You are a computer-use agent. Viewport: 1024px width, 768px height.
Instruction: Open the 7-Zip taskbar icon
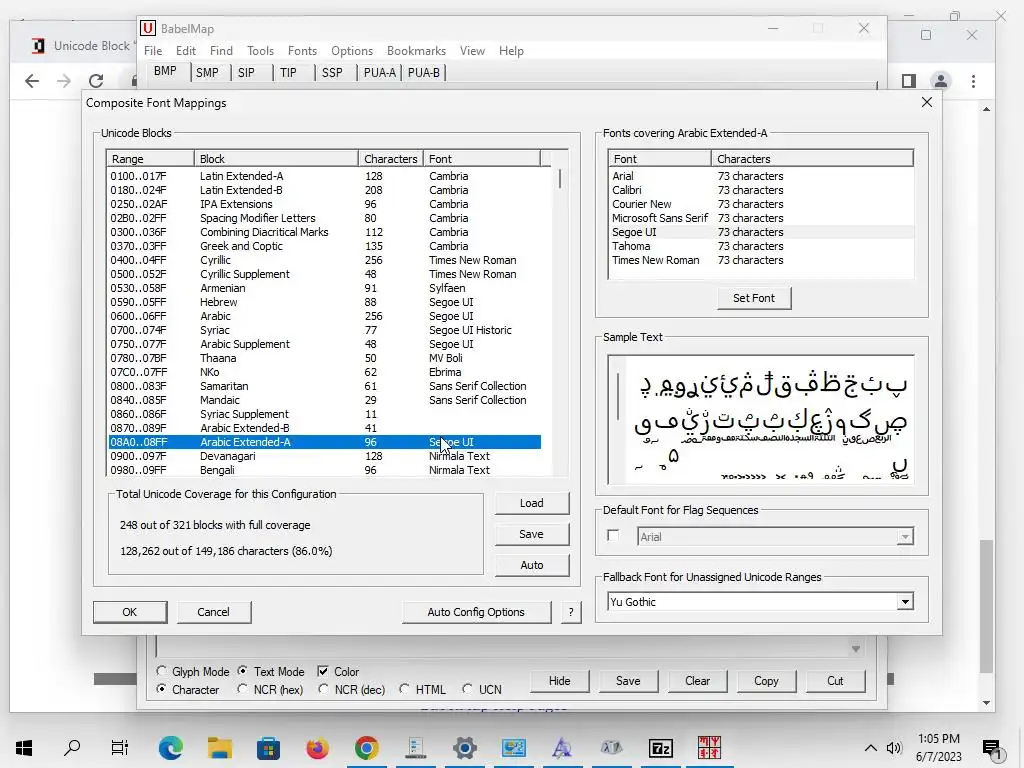660,748
